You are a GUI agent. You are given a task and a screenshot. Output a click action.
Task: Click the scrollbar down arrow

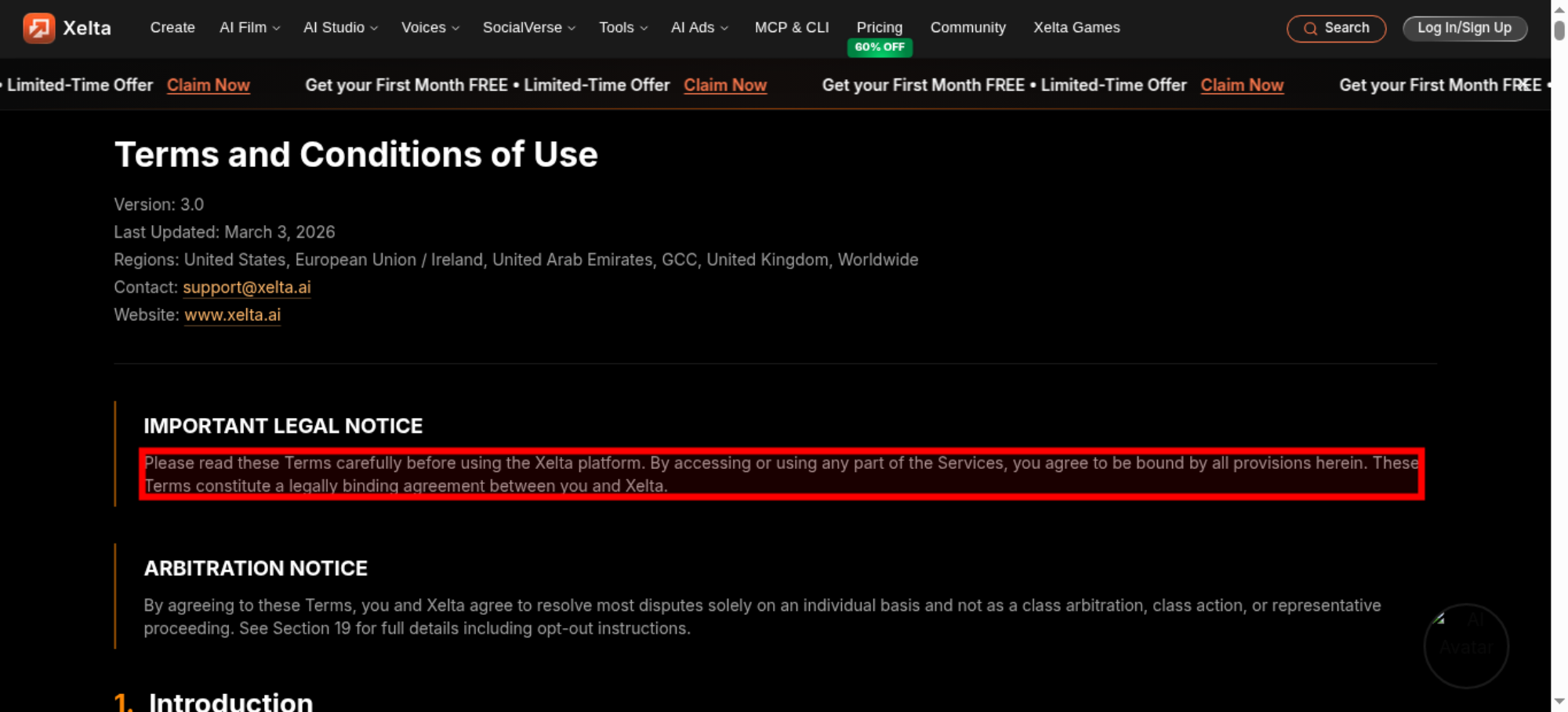pos(1559,702)
